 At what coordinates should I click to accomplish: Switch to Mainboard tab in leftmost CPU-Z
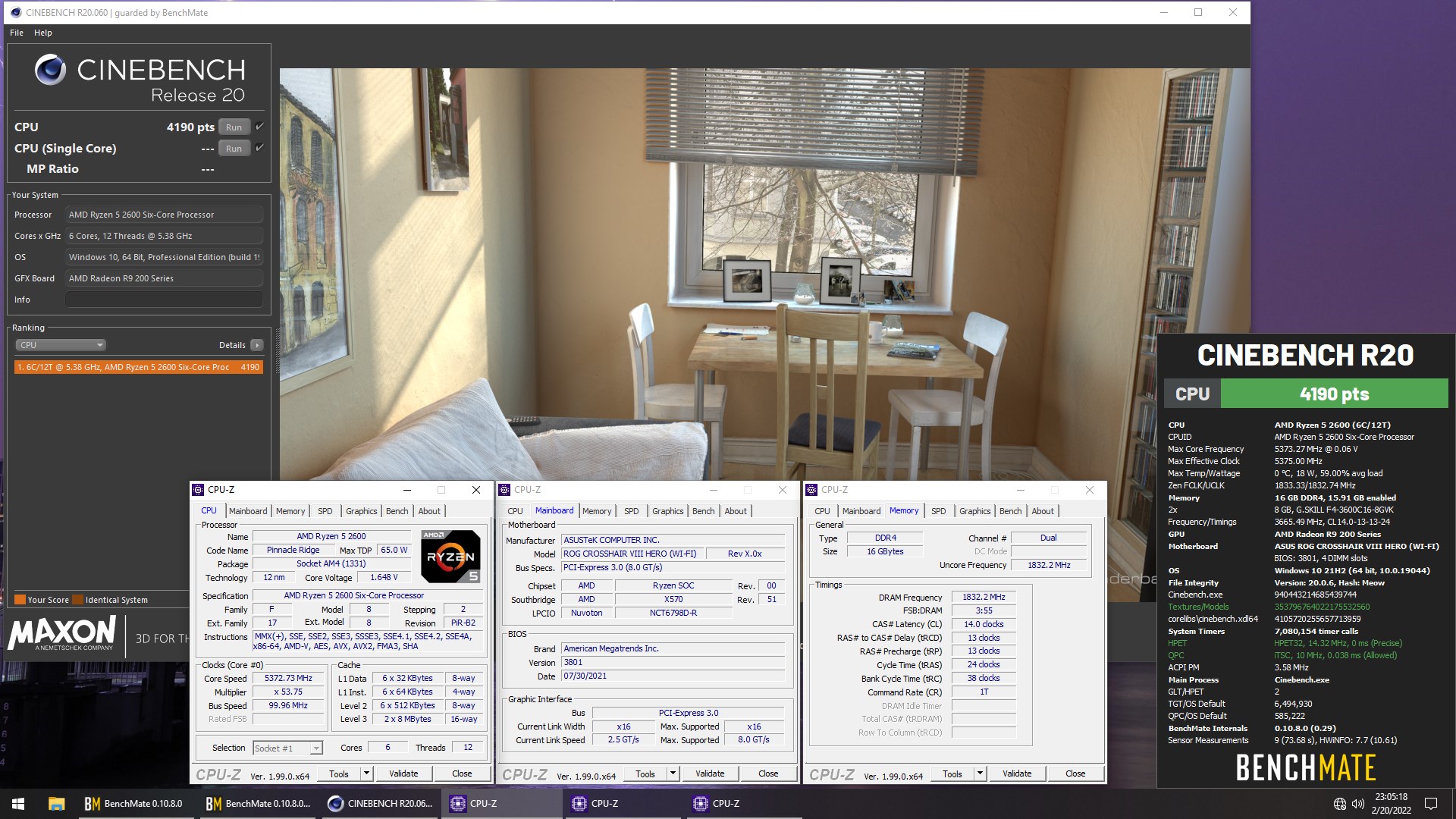point(248,511)
